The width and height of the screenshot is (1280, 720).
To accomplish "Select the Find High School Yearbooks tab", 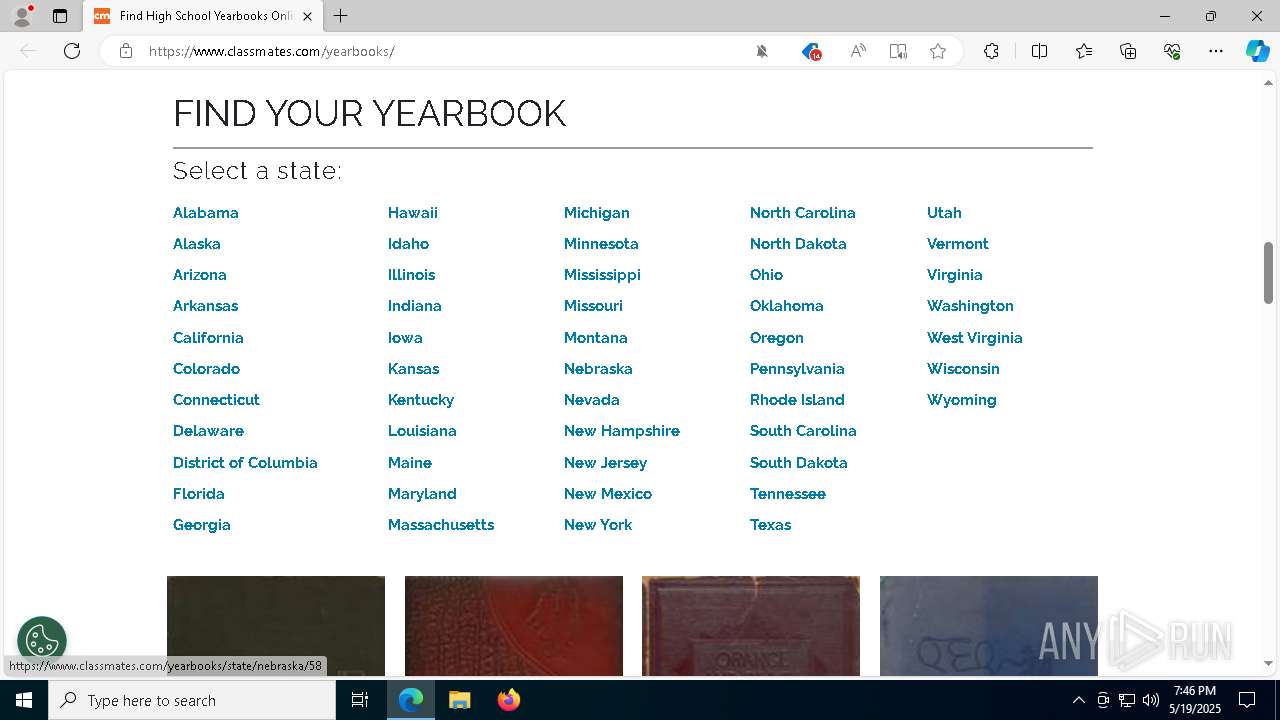I will [x=203, y=16].
